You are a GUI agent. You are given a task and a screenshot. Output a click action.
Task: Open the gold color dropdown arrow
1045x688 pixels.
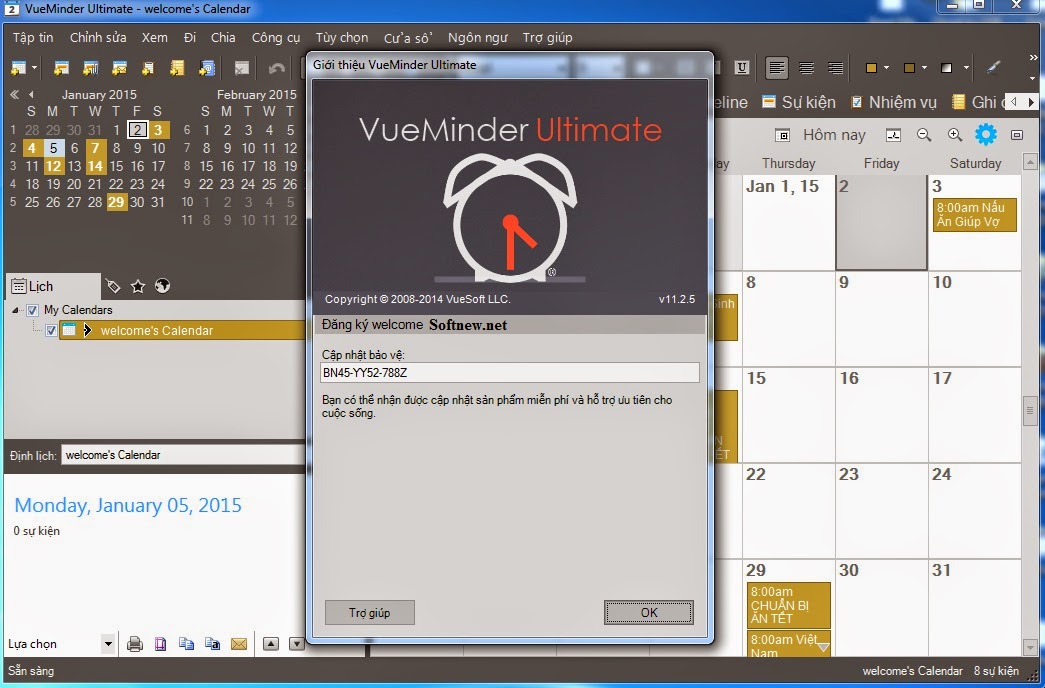tap(886, 67)
